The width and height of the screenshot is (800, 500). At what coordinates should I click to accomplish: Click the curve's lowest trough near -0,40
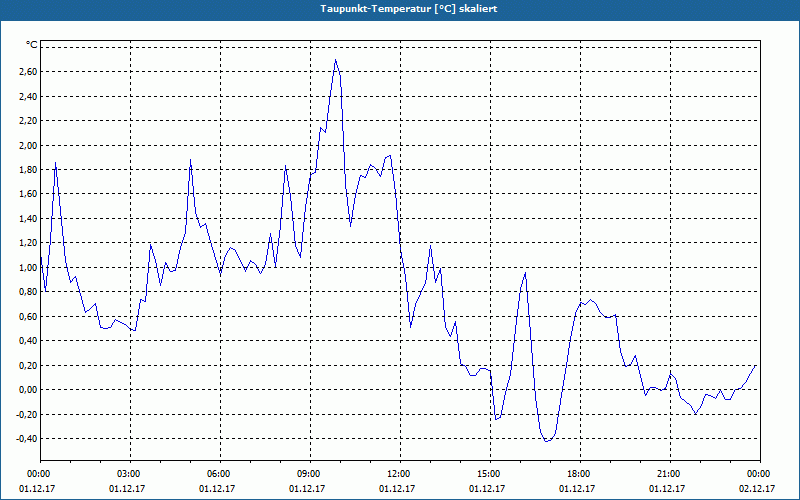point(547,441)
